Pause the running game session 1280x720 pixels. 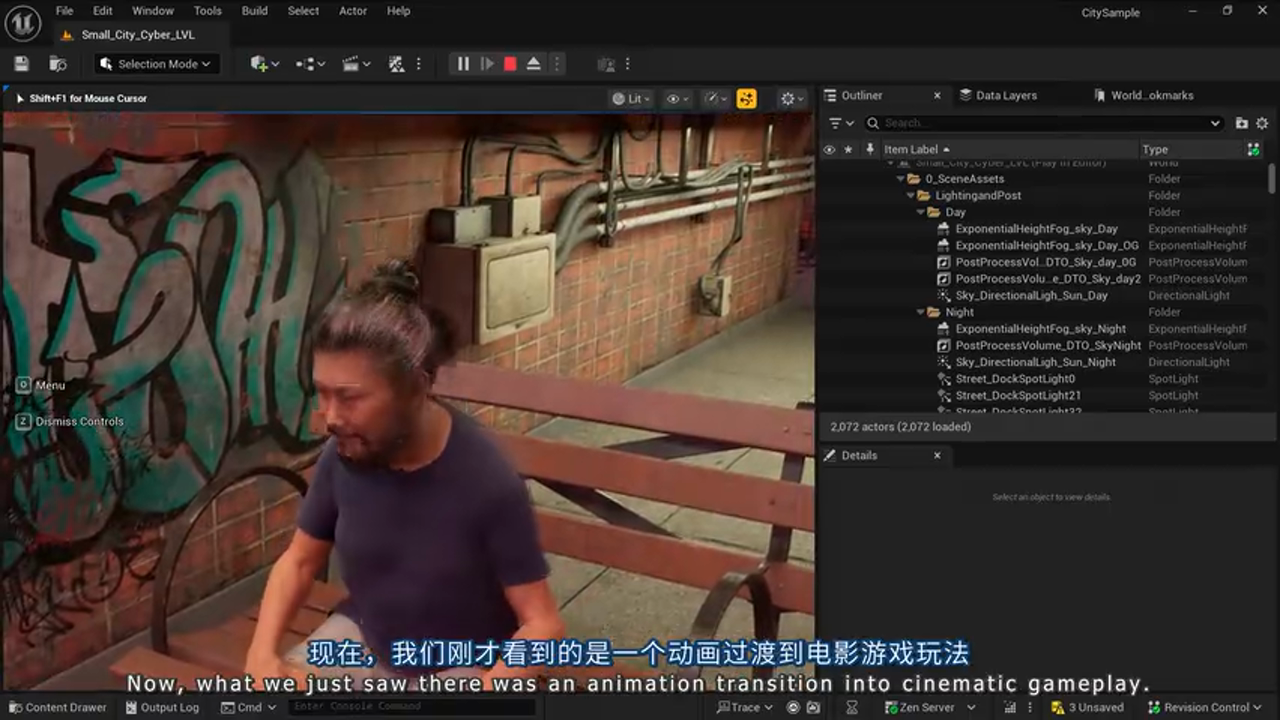(463, 63)
